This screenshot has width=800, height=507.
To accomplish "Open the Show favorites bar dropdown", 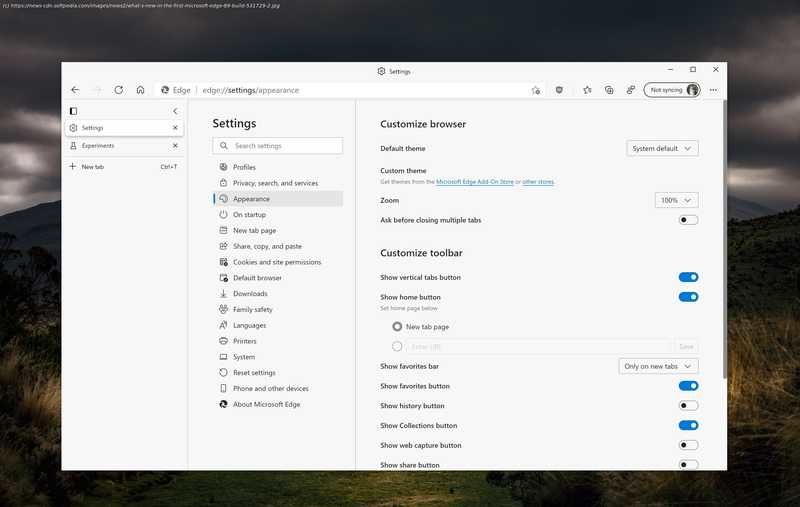I will tap(658, 366).
